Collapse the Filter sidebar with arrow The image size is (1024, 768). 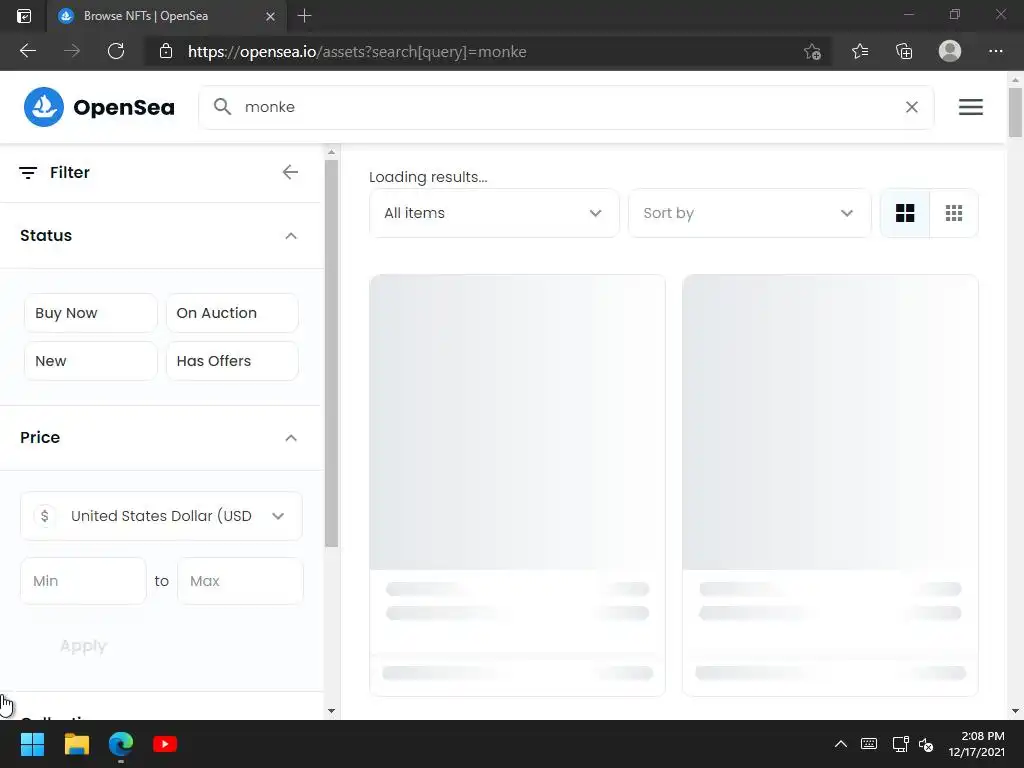click(290, 172)
